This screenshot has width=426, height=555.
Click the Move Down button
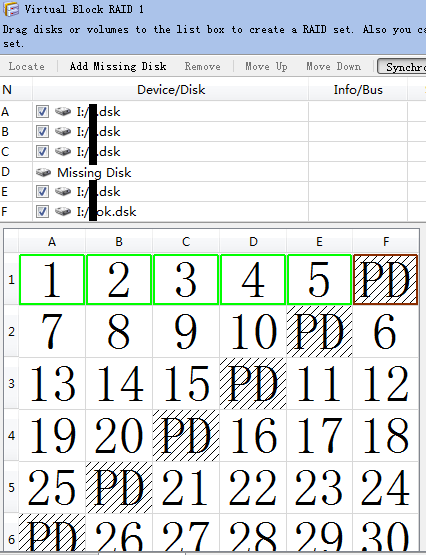click(x=333, y=66)
